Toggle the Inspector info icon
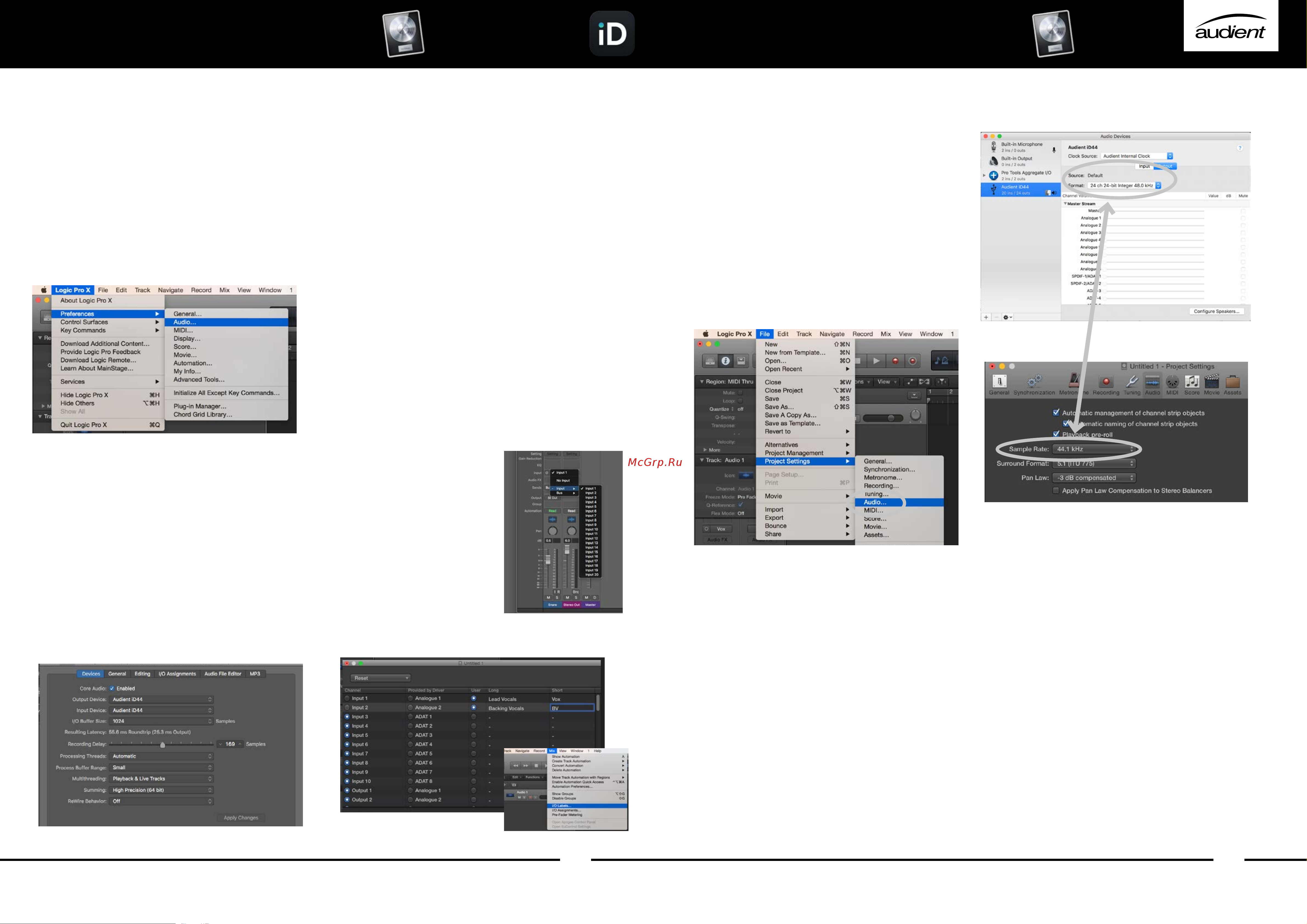Image resolution: width=1307 pixels, height=924 pixels. 725,361
